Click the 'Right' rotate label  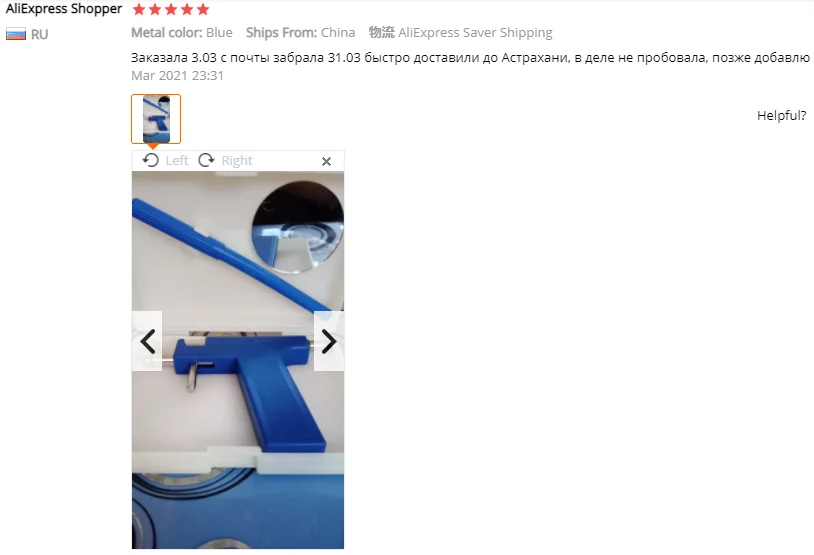(237, 160)
